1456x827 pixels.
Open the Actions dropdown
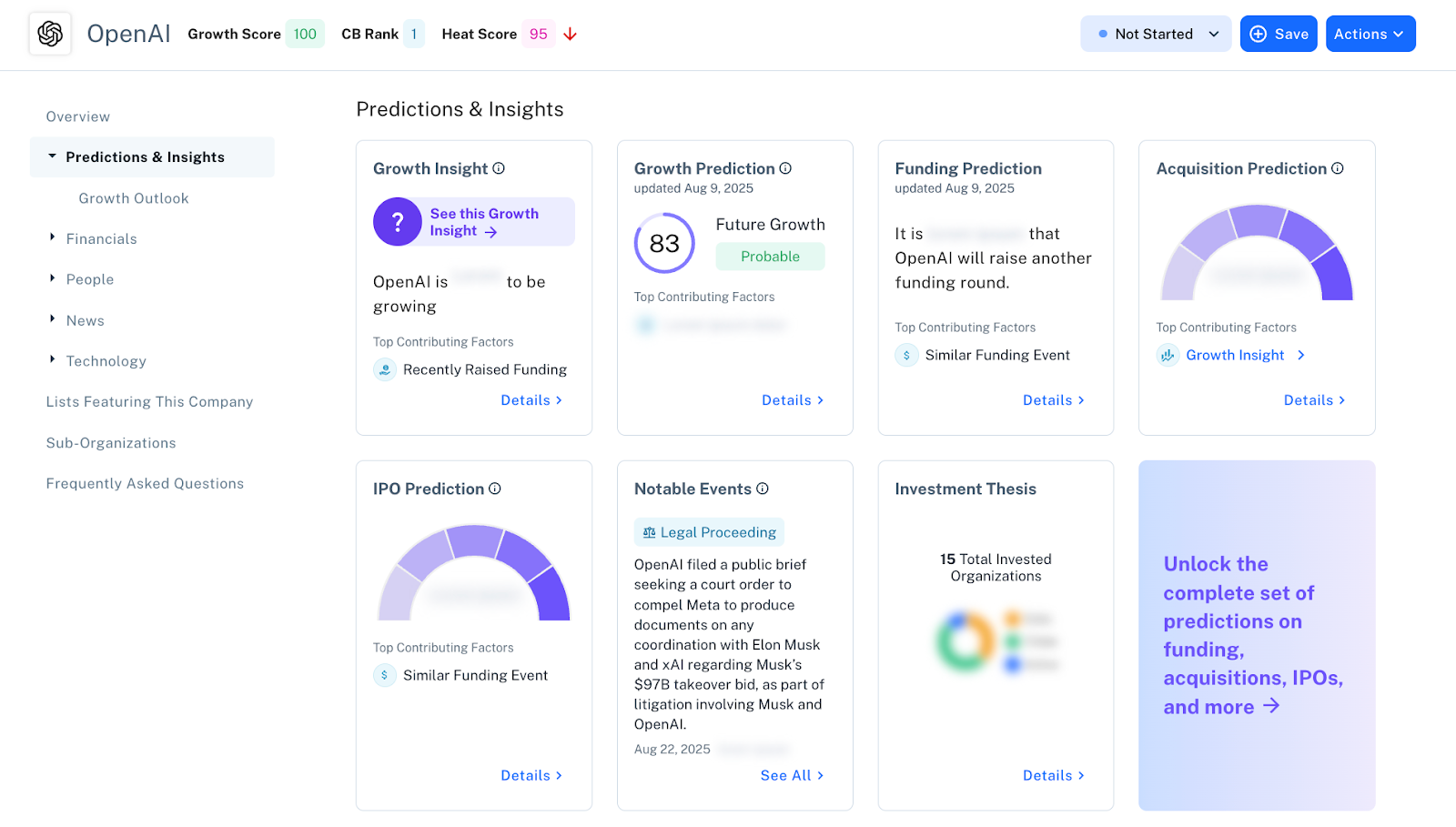pyautogui.click(x=1370, y=33)
